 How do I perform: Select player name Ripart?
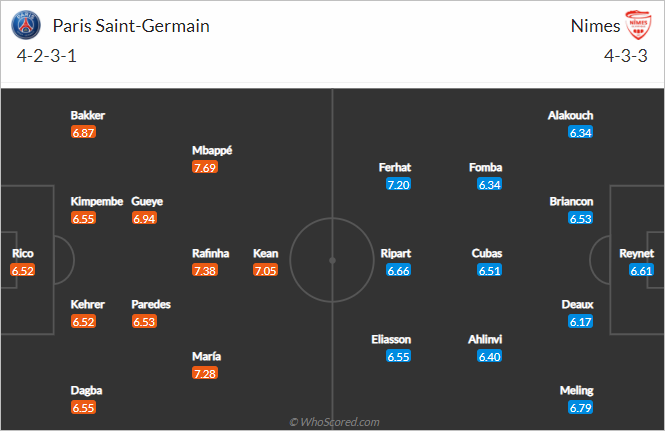(396, 253)
